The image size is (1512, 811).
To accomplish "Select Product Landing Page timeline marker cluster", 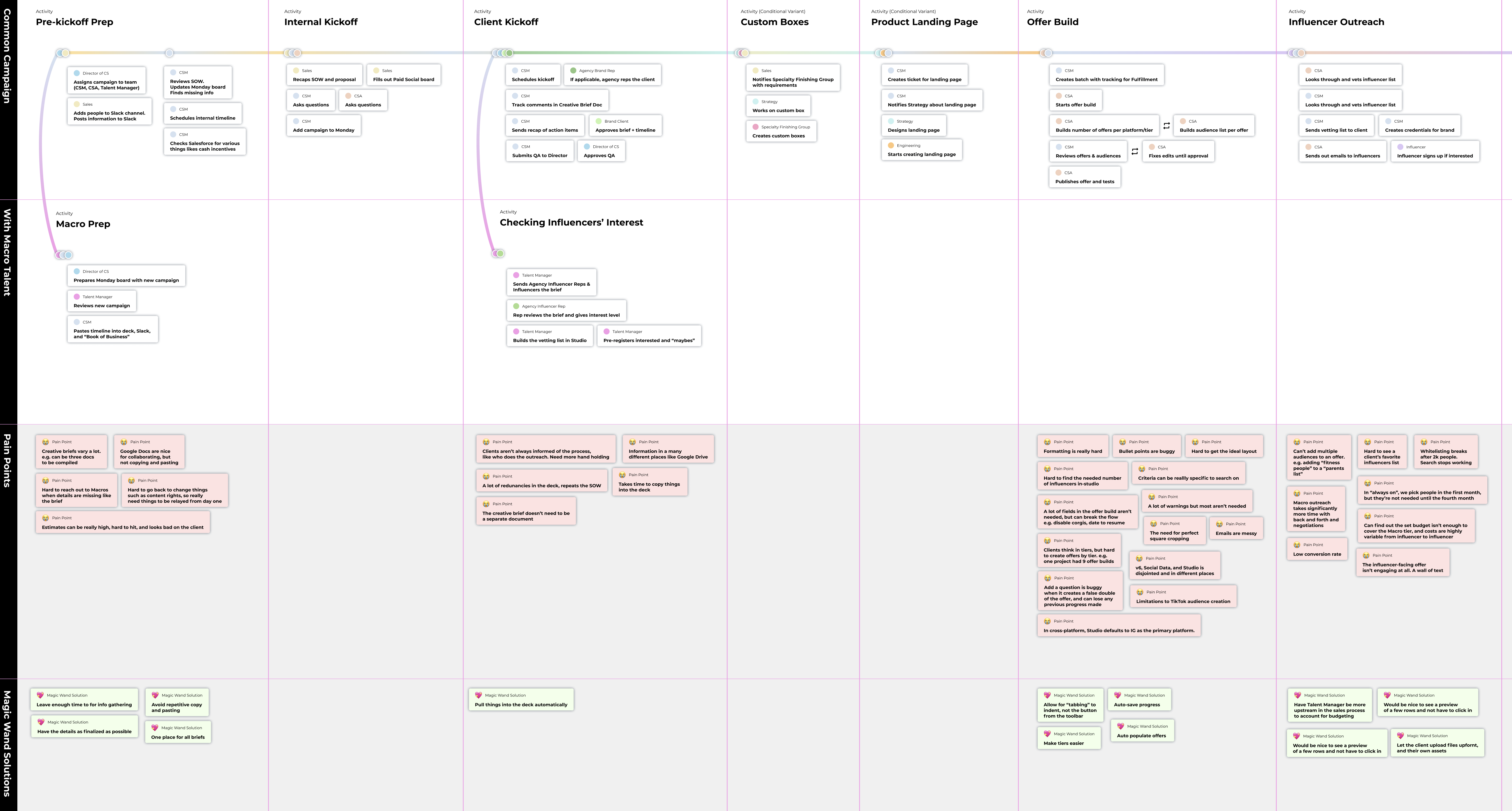I will [x=883, y=53].
